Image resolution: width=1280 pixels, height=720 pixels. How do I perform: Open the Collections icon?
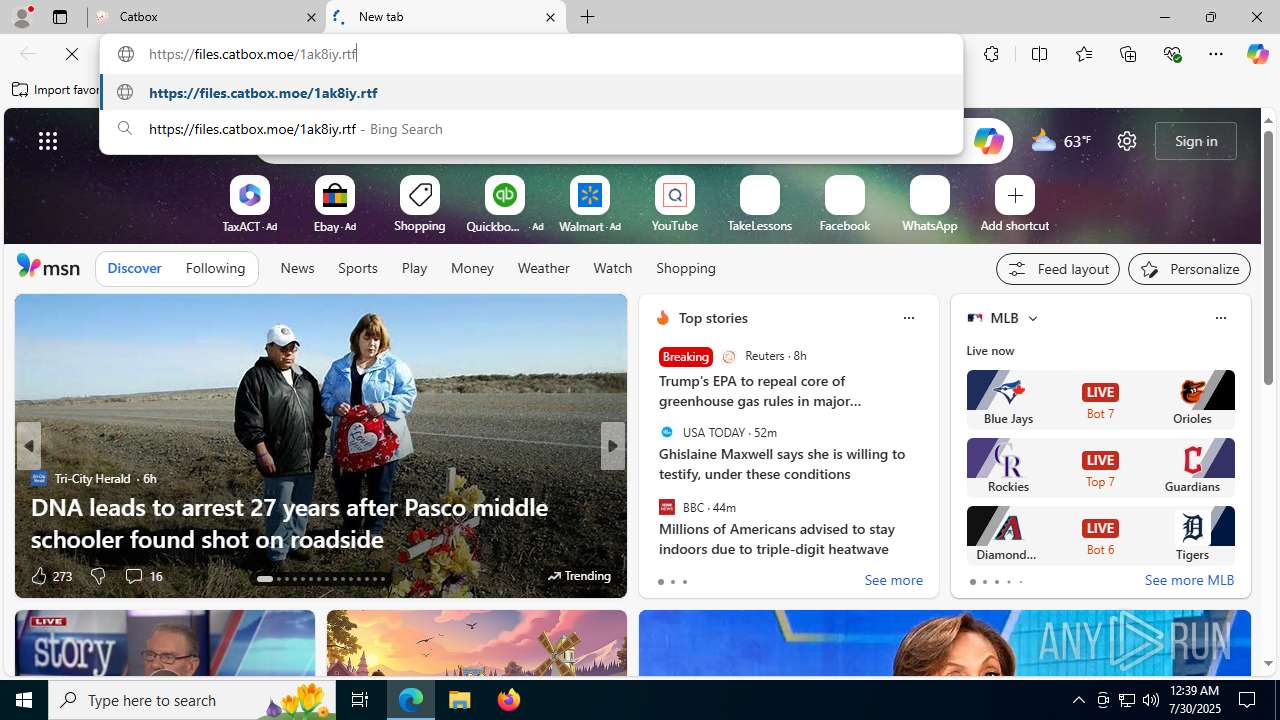(x=1128, y=54)
